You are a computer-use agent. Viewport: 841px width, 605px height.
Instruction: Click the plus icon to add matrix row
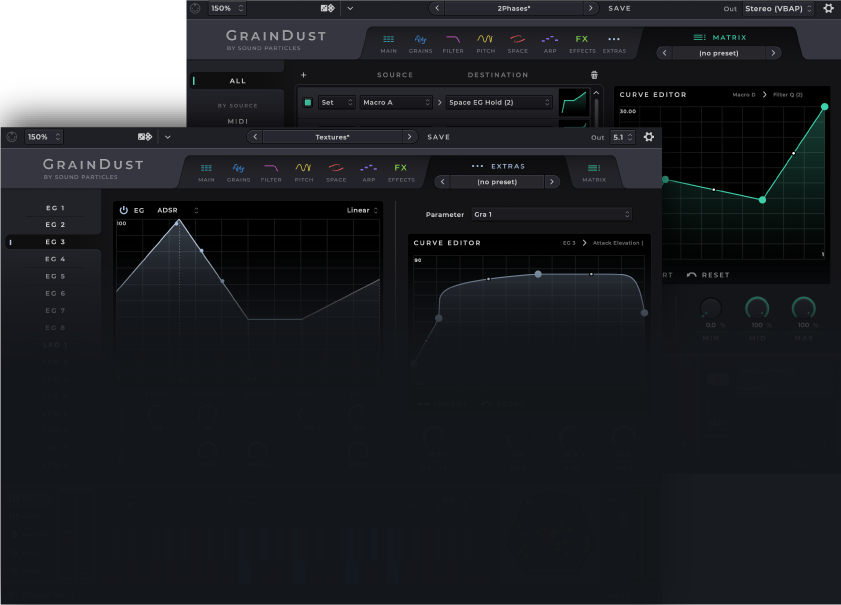(304, 75)
